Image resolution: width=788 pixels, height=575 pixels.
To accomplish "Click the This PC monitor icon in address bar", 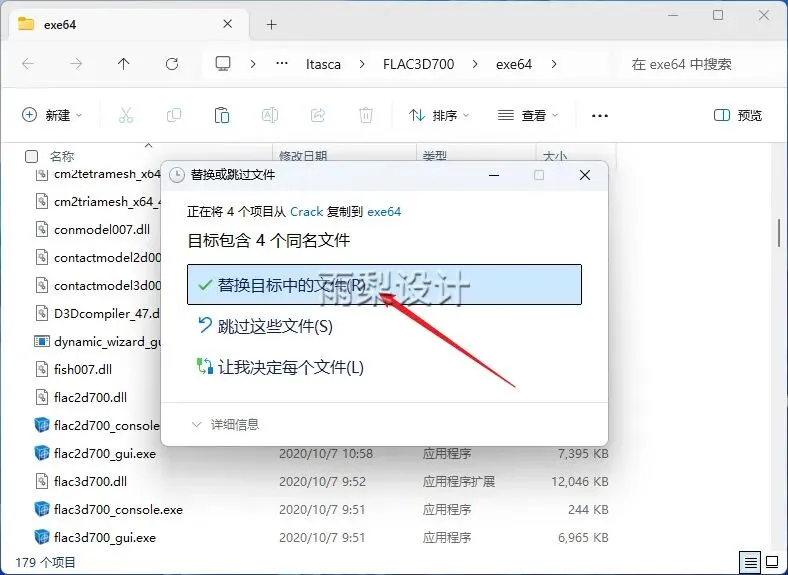I will tap(223, 64).
